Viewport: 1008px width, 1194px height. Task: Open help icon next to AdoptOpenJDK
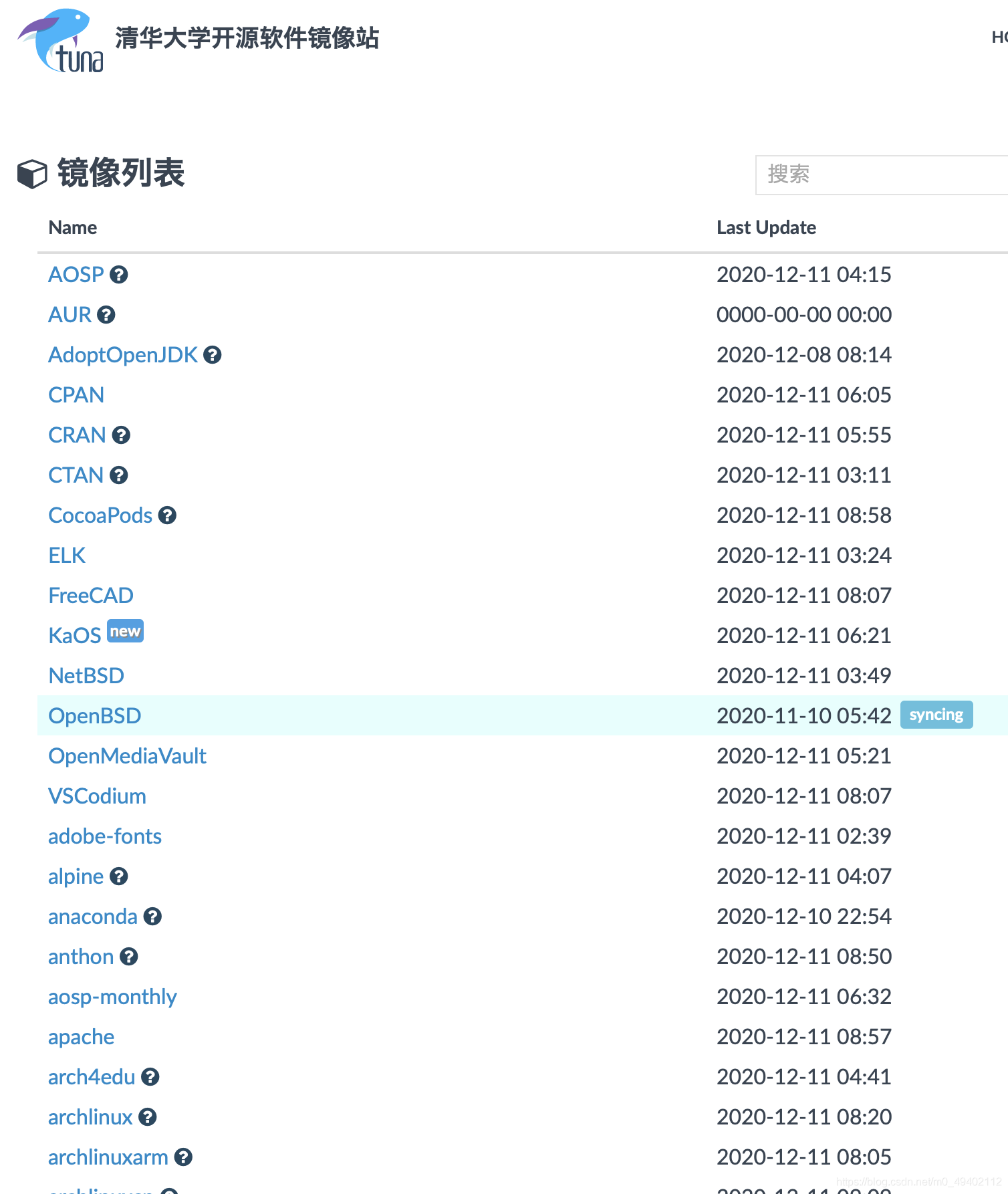tap(213, 355)
